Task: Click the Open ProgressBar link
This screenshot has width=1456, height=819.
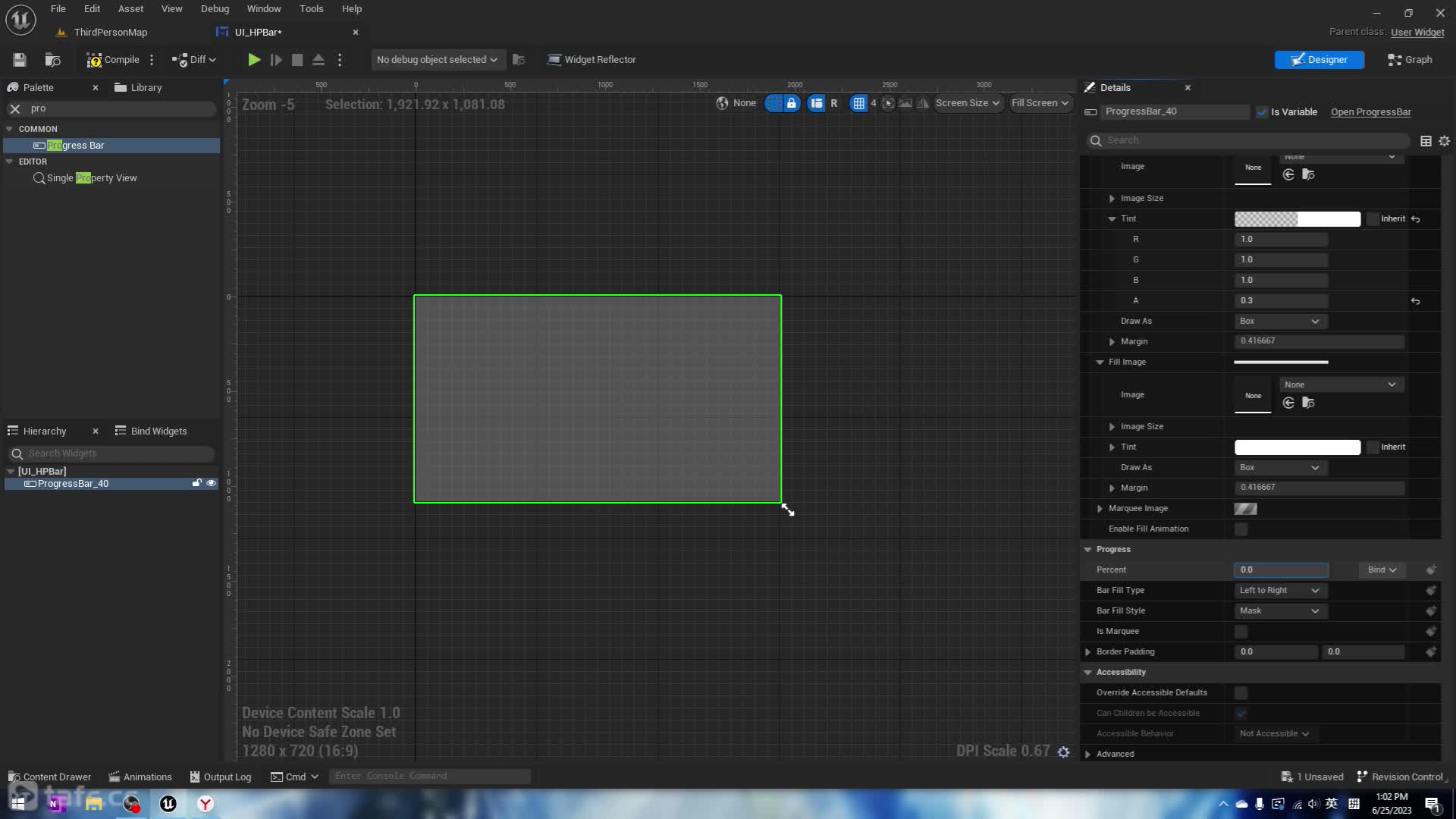Action: [x=1370, y=111]
